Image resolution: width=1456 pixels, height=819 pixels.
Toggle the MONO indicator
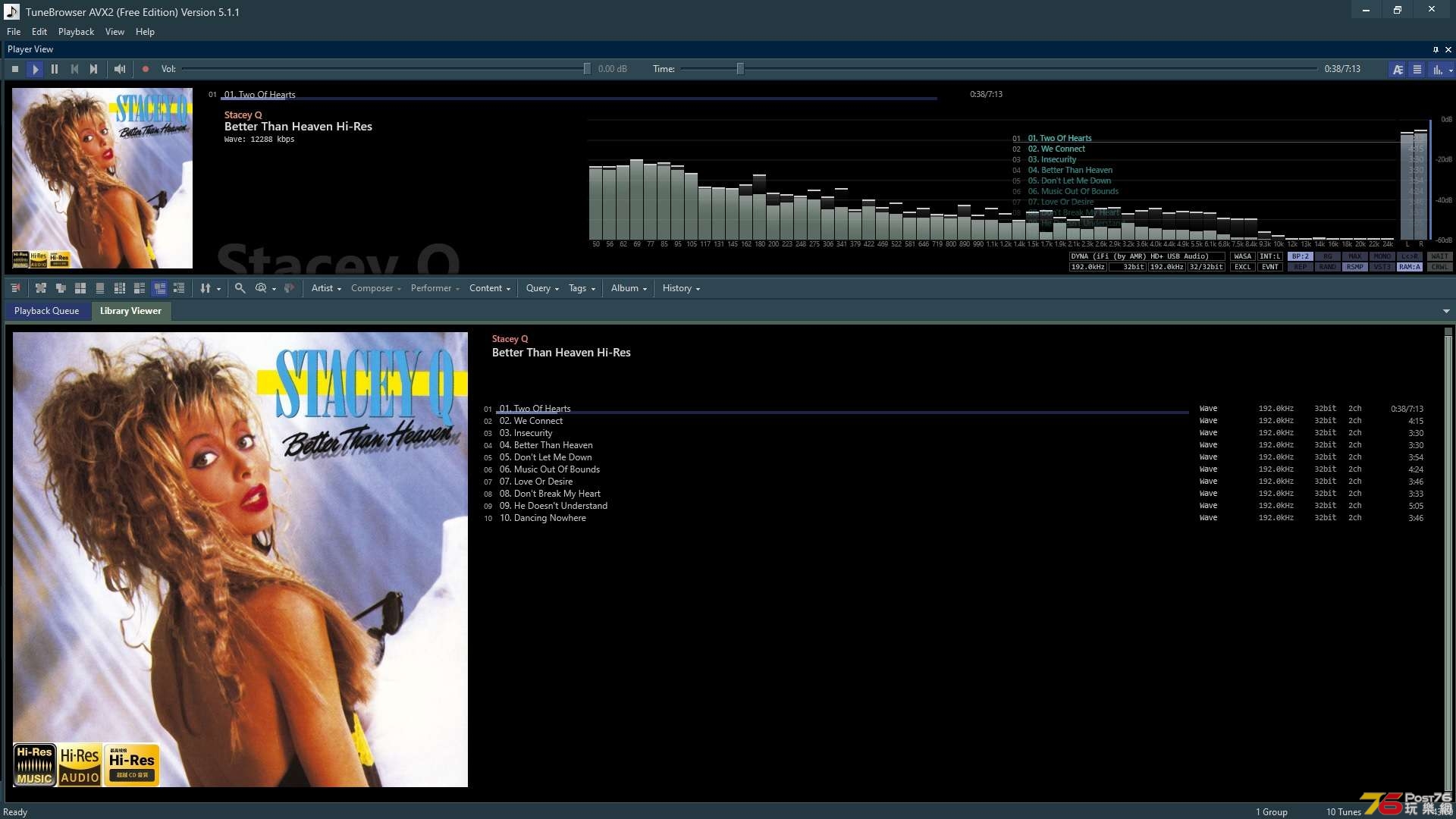[1382, 256]
